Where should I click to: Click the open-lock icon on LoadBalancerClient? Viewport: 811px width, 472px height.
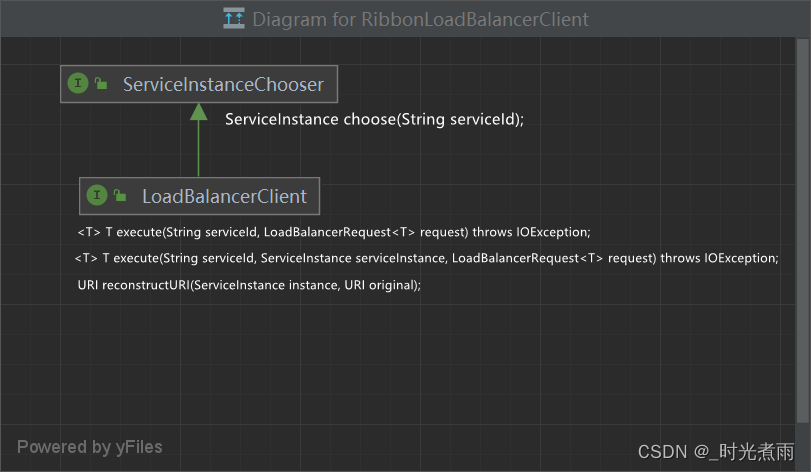point(120,195)
